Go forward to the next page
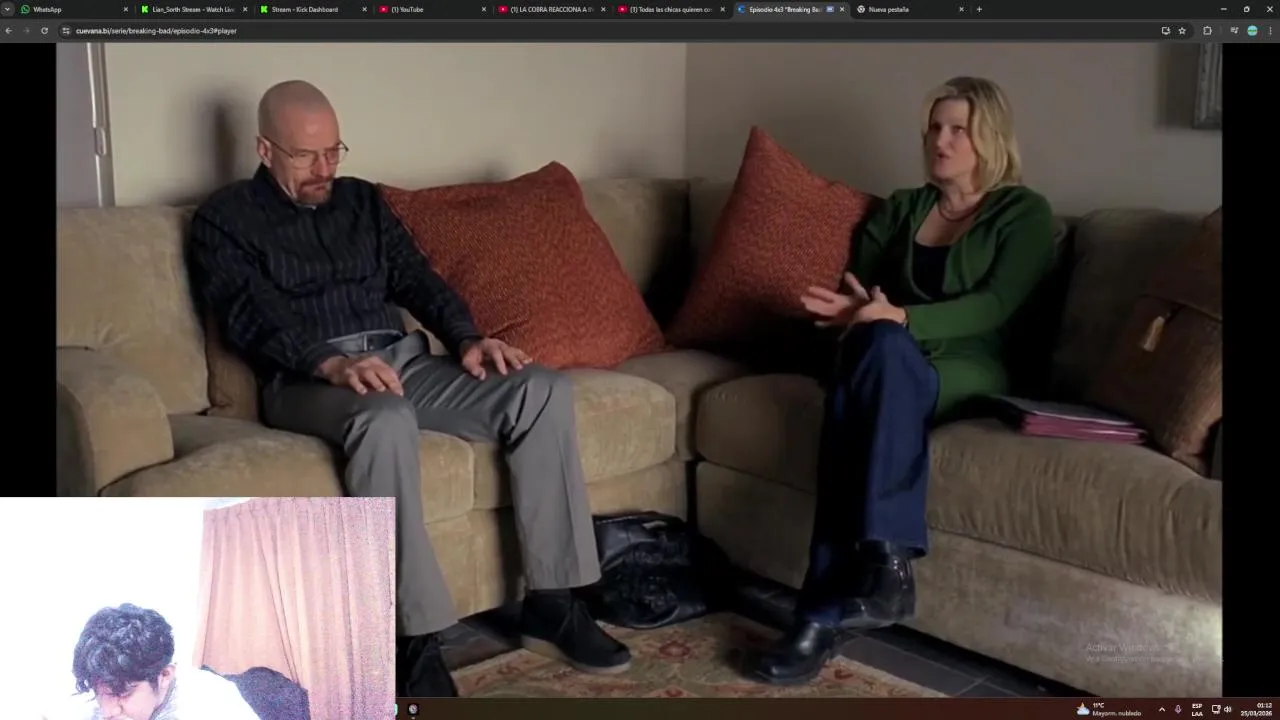Screen dimensions: 1280x720 pyautogui.click(x=26, y=31)
